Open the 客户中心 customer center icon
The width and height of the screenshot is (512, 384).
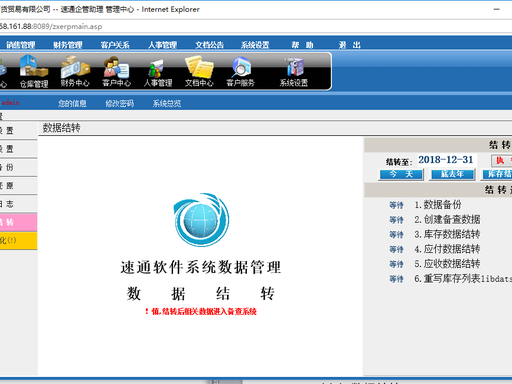pos(116,71)
